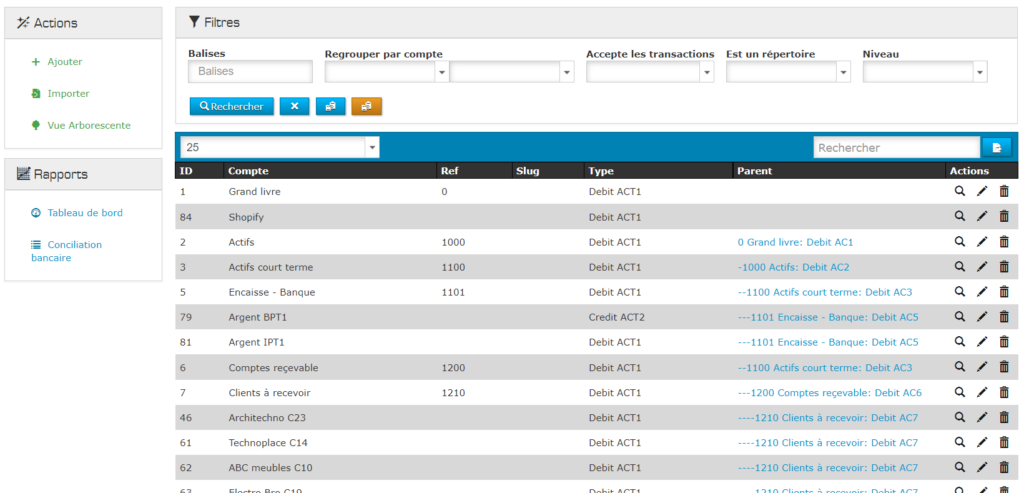The image size is (1024, 493).
Task: Clear filters with the X button
Action: coord(294,106)
